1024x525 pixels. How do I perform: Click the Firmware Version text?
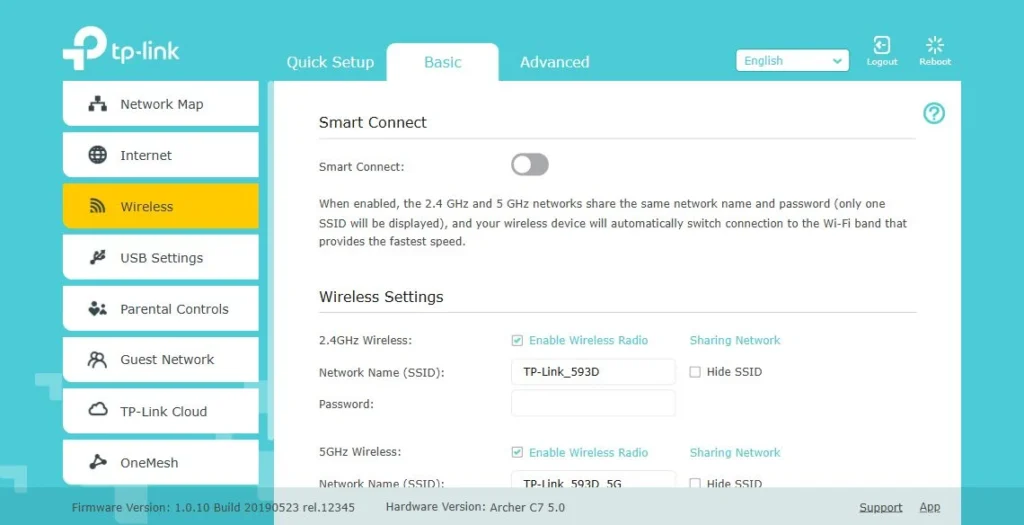coord(213,507)
